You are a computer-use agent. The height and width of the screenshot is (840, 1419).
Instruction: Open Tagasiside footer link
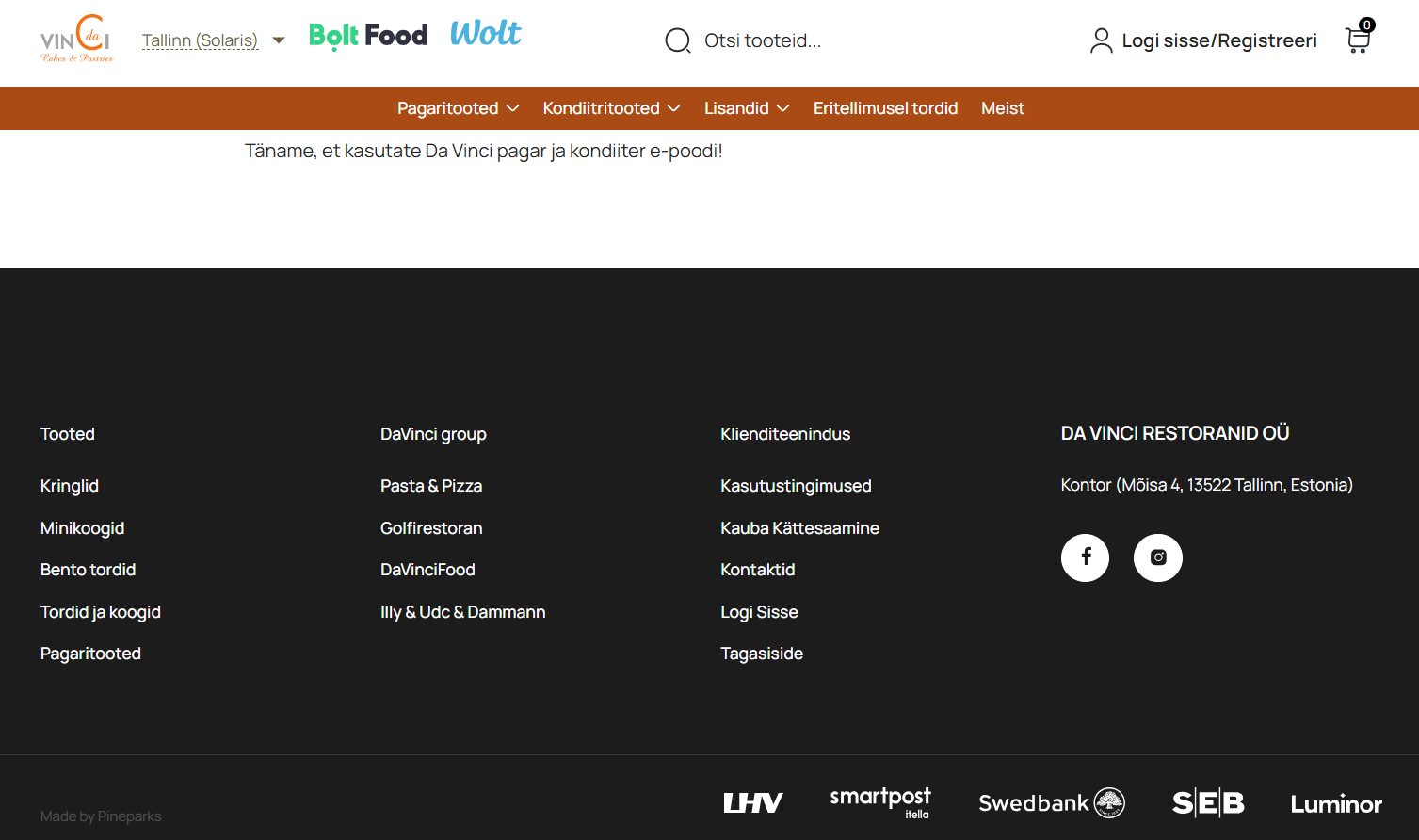pos(762,654)
